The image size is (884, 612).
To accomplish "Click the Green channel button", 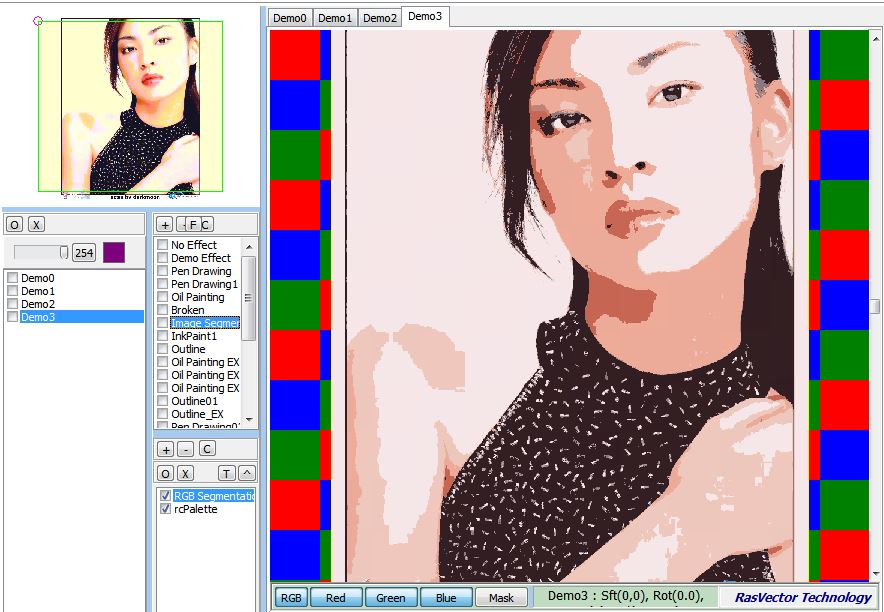I will coord(390,597).
